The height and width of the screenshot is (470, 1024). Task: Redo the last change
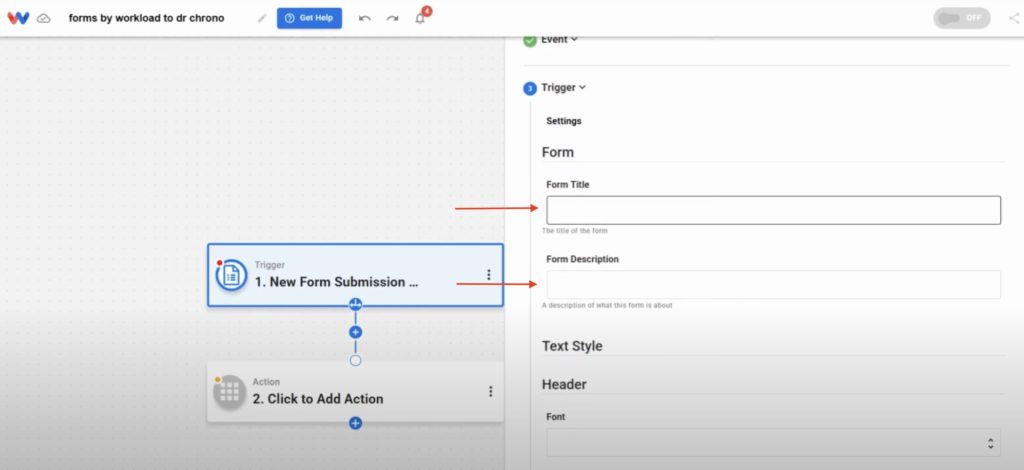[392, 18]
